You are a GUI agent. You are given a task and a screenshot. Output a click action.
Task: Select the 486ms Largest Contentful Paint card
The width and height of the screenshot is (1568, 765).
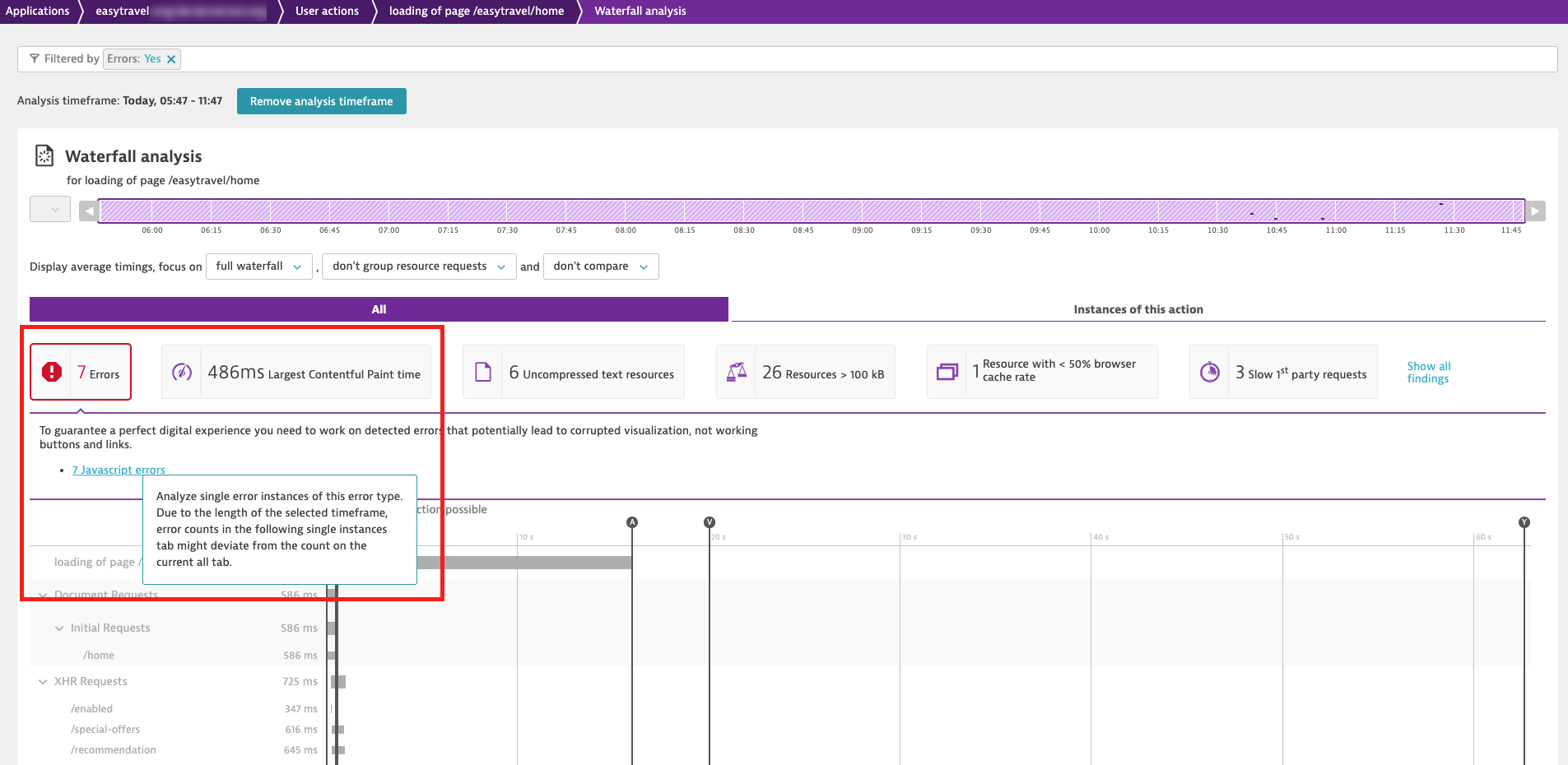(x=296, y=372)
